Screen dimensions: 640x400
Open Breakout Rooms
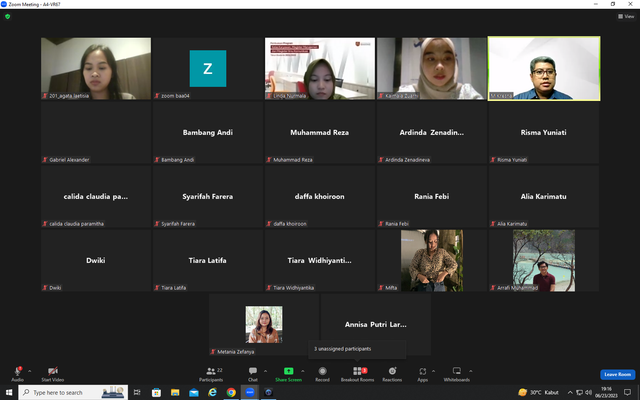pos(357,374)
